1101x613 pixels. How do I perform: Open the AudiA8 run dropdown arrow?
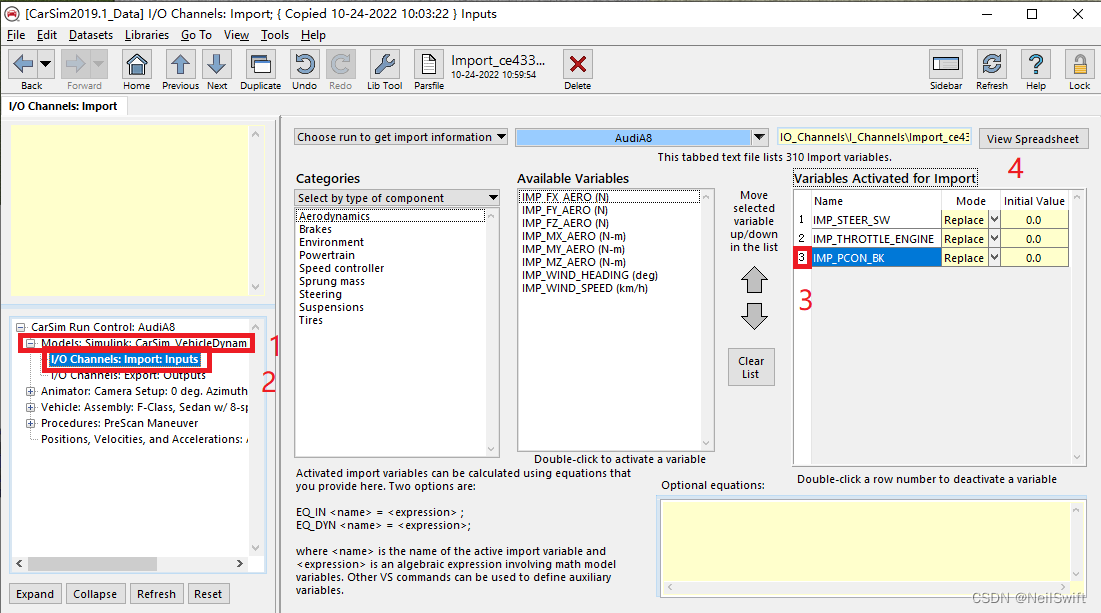[759, 138]
